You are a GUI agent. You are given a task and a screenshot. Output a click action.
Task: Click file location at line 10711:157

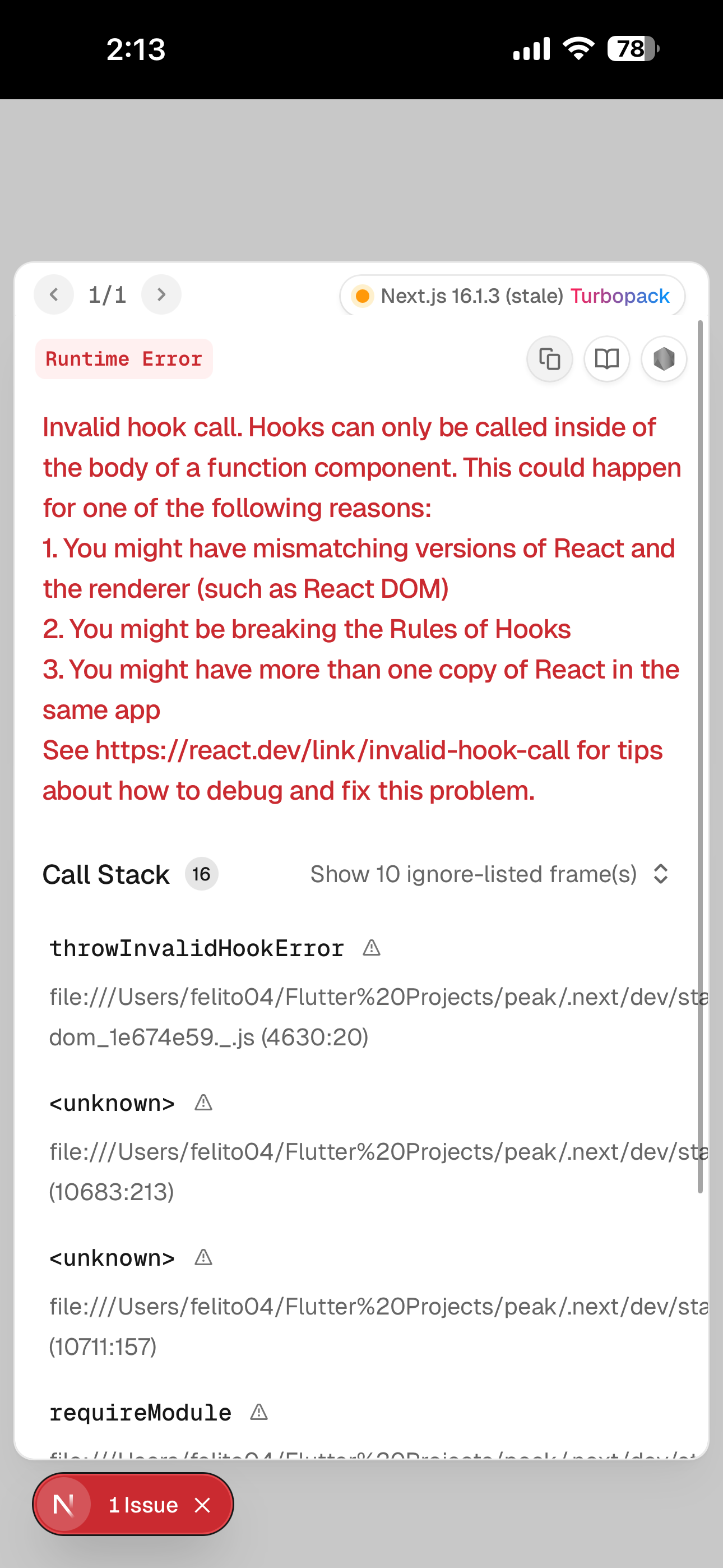coord(103,1346)
